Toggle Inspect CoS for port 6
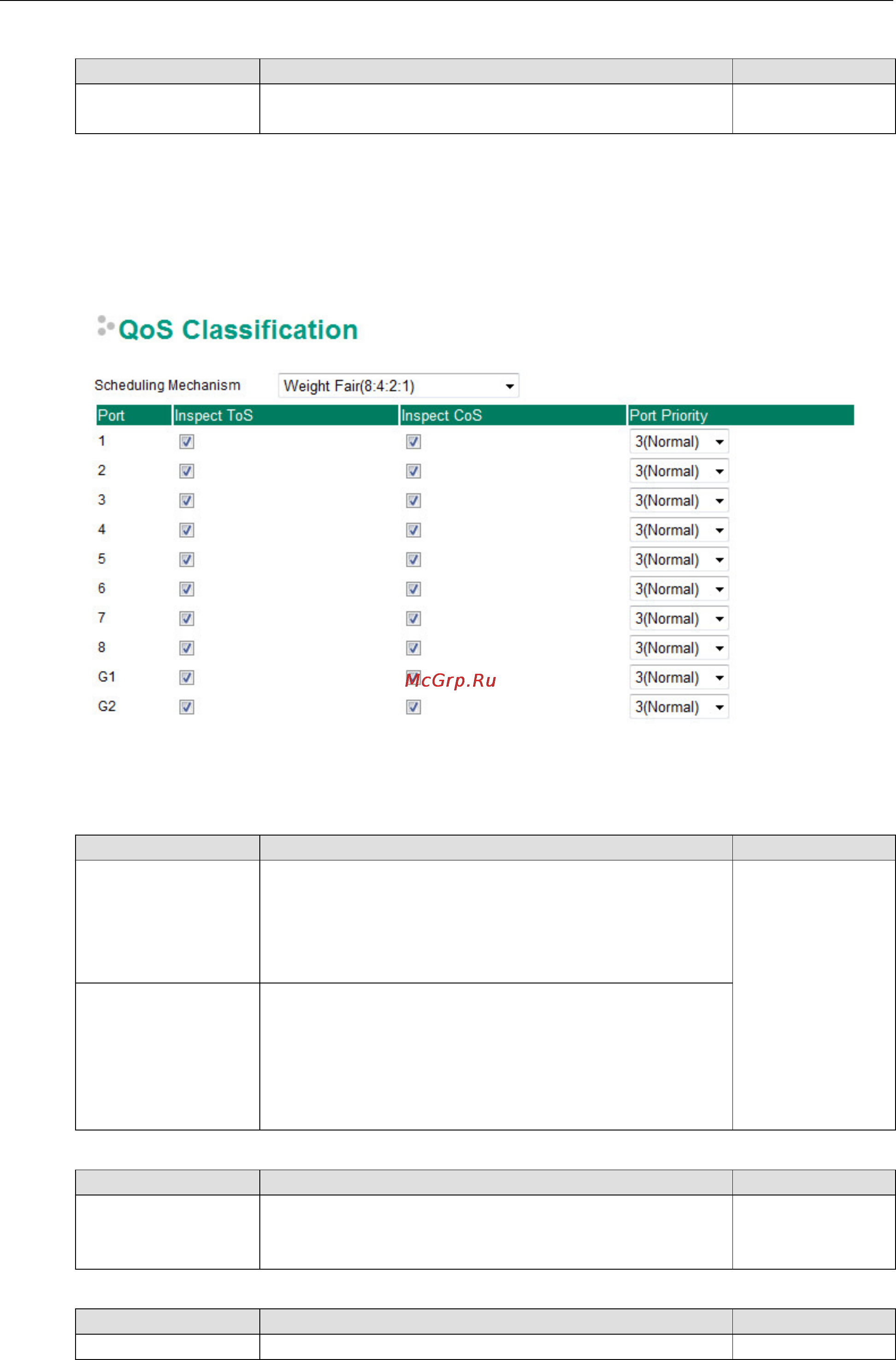Screen dimensions: 896x1360 414,589
